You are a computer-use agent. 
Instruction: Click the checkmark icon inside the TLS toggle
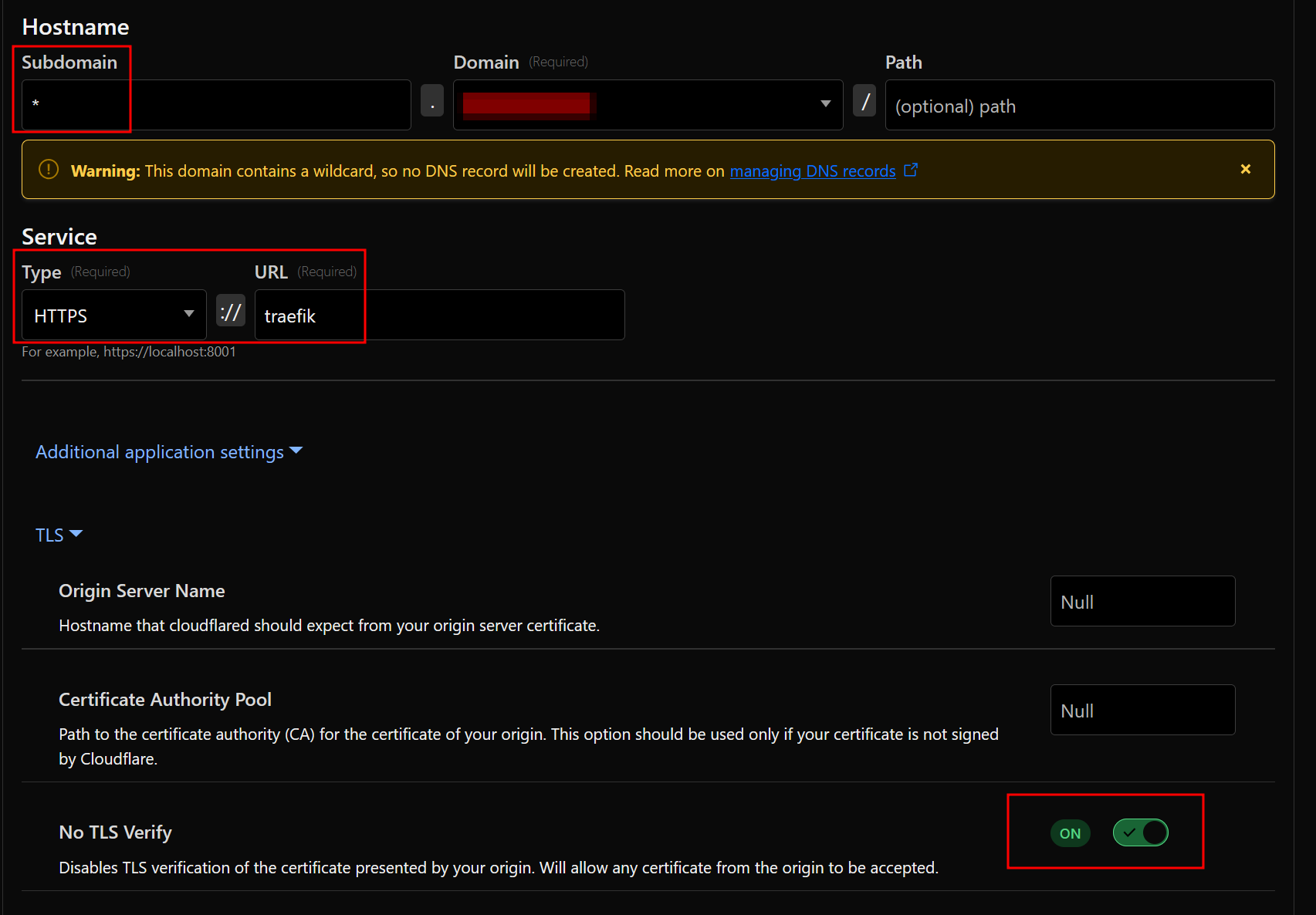(1130, 833)
